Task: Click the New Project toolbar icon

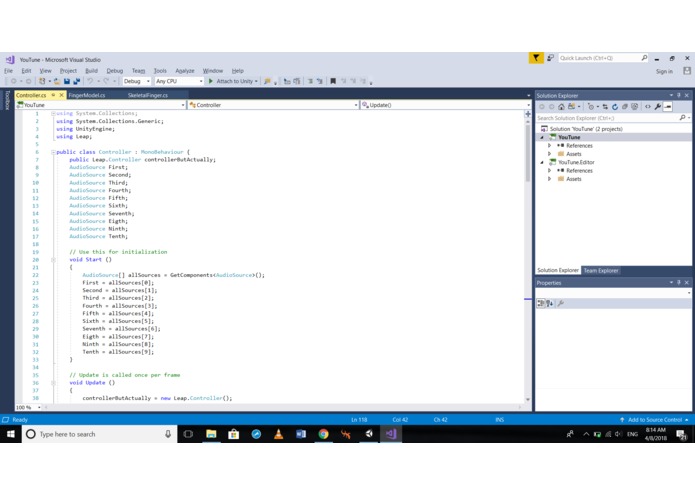Action: click(42, 82)
